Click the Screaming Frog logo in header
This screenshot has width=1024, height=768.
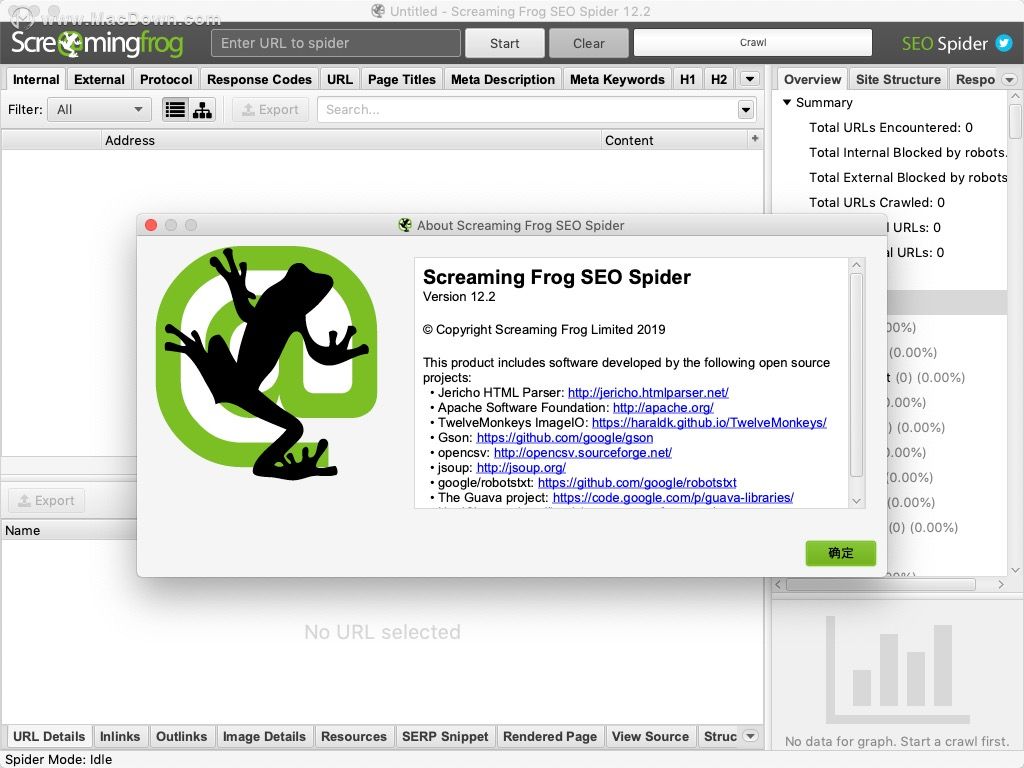point(97,43)
